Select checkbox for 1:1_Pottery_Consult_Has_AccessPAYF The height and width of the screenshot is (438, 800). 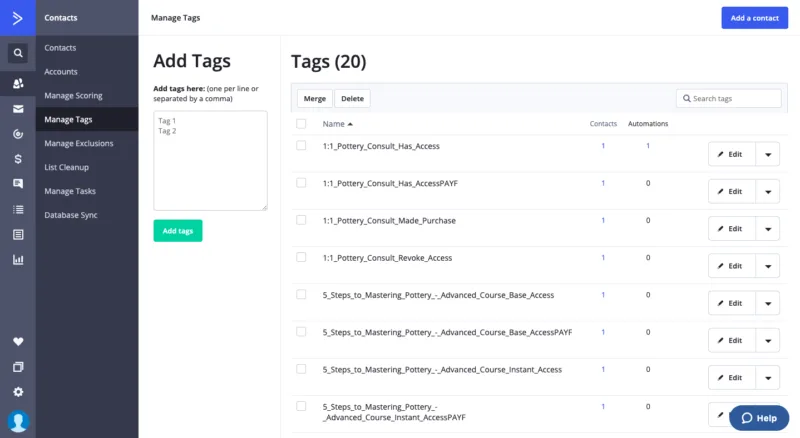[x=301, y=183]
